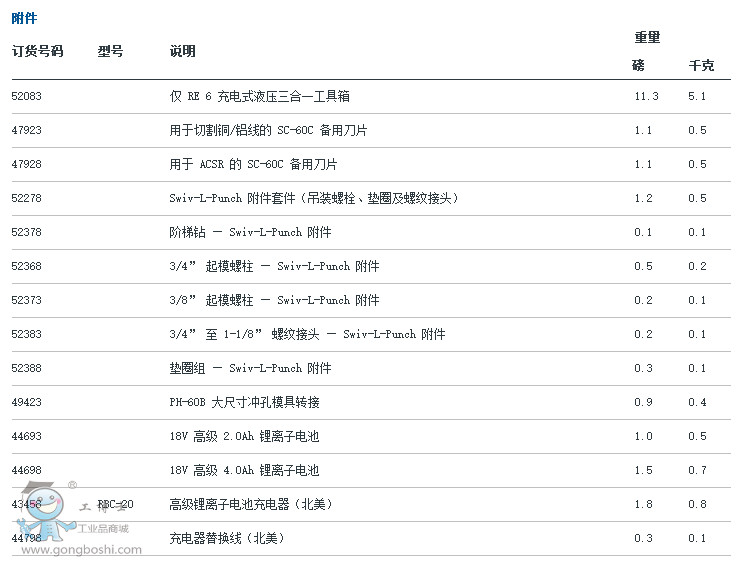Click order number 47928
Viewport: 739px width, 569px height.
point(26,164)
